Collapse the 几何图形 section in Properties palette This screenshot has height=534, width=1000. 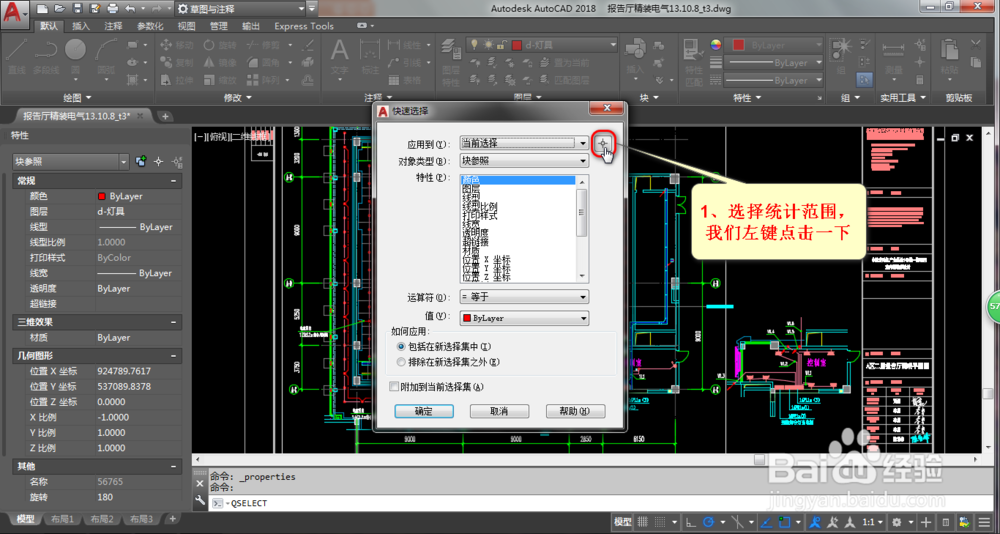coord(173,355)
